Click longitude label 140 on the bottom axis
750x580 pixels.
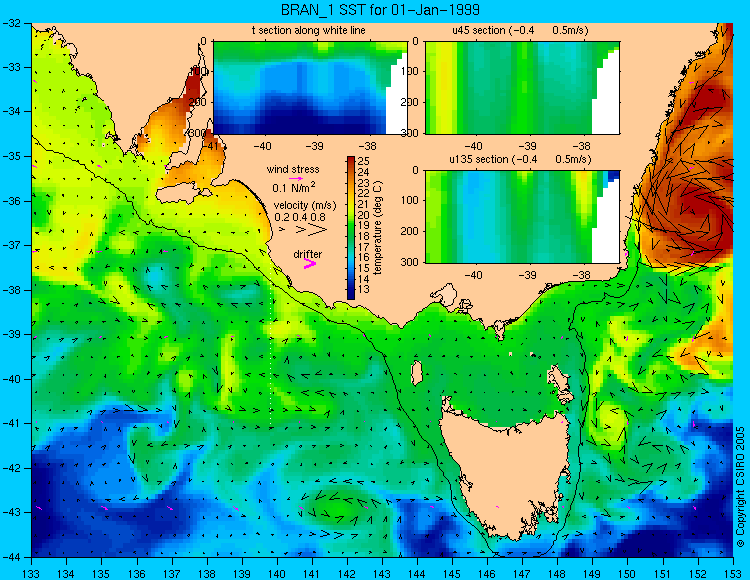tap(276, 573)
